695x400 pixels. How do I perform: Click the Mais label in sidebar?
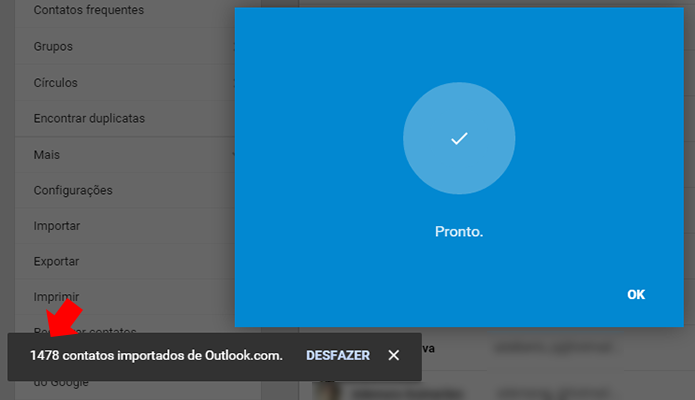(x=47, y=155)
